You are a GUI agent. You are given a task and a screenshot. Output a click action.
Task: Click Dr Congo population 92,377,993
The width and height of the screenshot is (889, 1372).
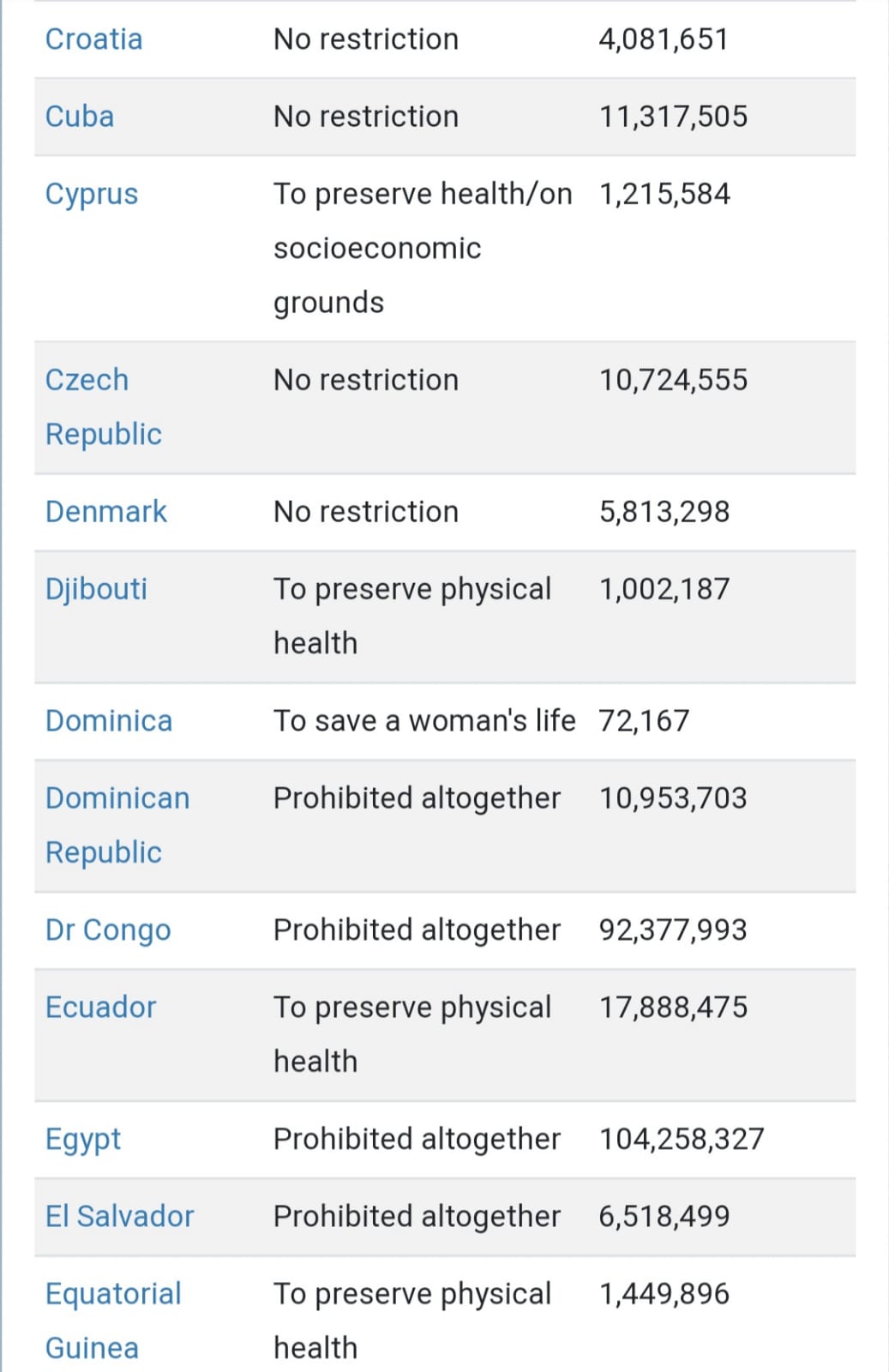coord(673,930)
